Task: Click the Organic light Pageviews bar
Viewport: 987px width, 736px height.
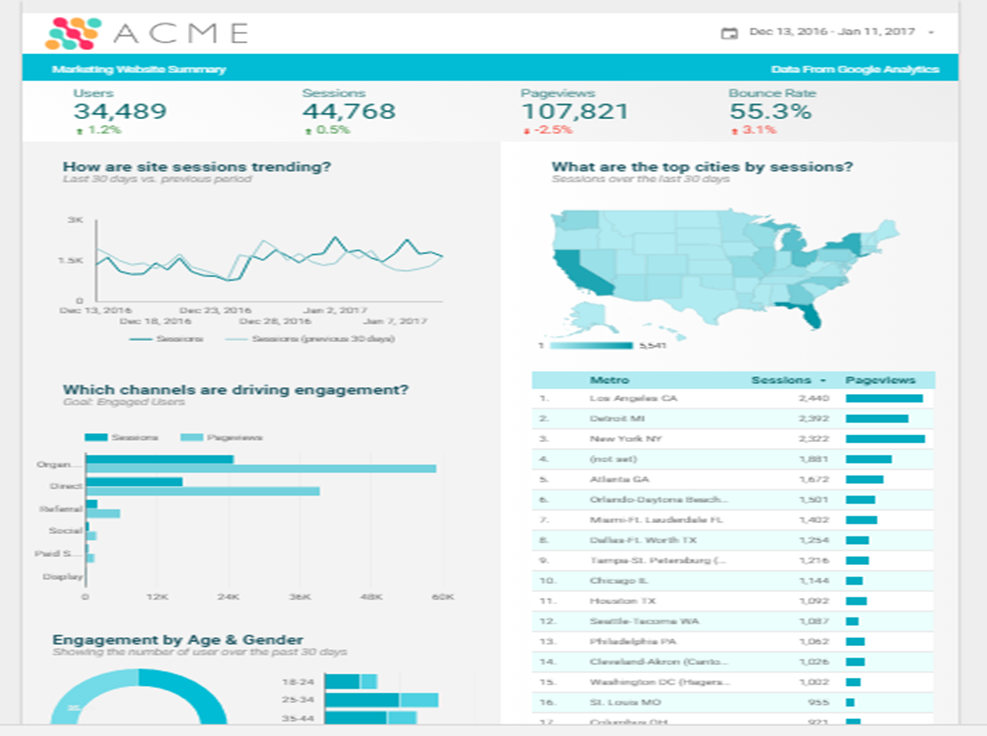Action: tap(261, 468)
